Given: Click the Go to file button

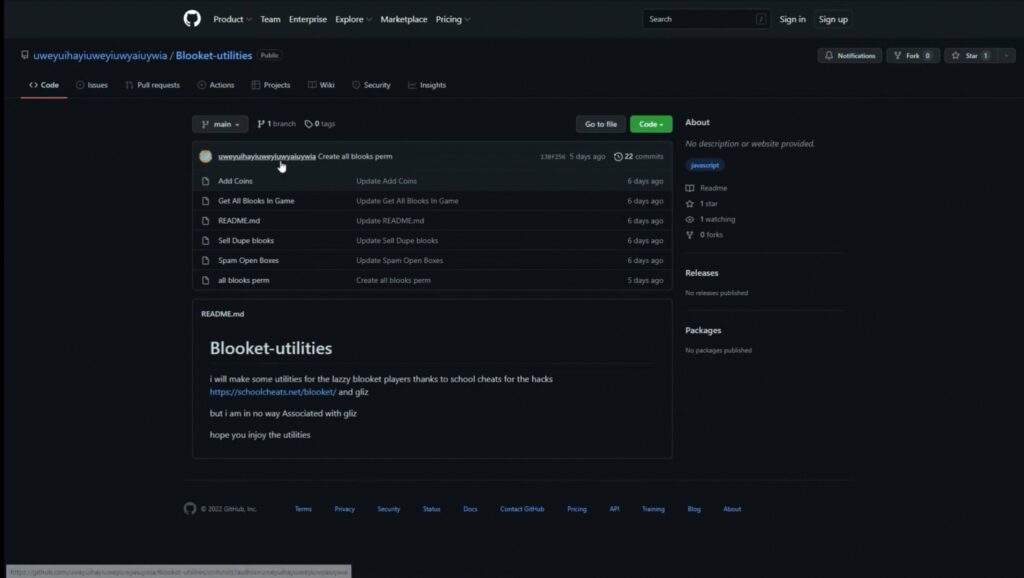Looking at the screenshot, I should click(x=600, y=124).
